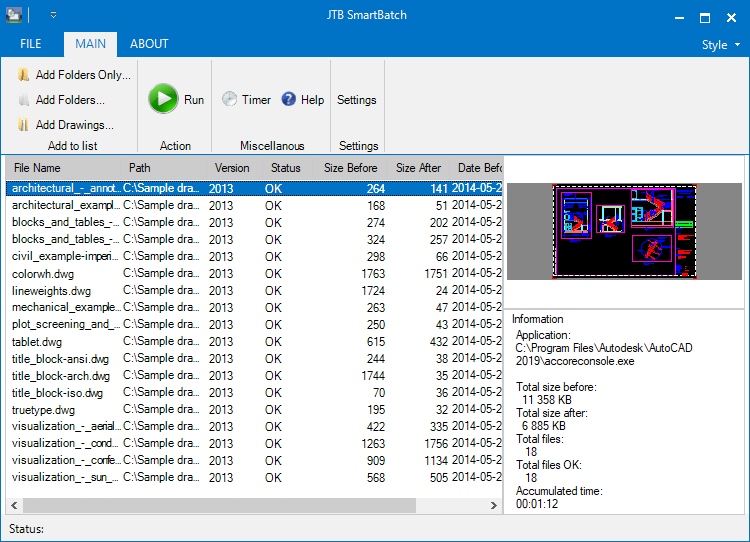Expand the Style dropdown menu

[x=721, y=45]
